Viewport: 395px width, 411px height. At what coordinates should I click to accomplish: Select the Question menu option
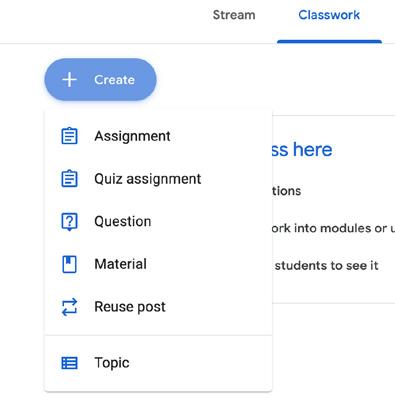[158, 221]
